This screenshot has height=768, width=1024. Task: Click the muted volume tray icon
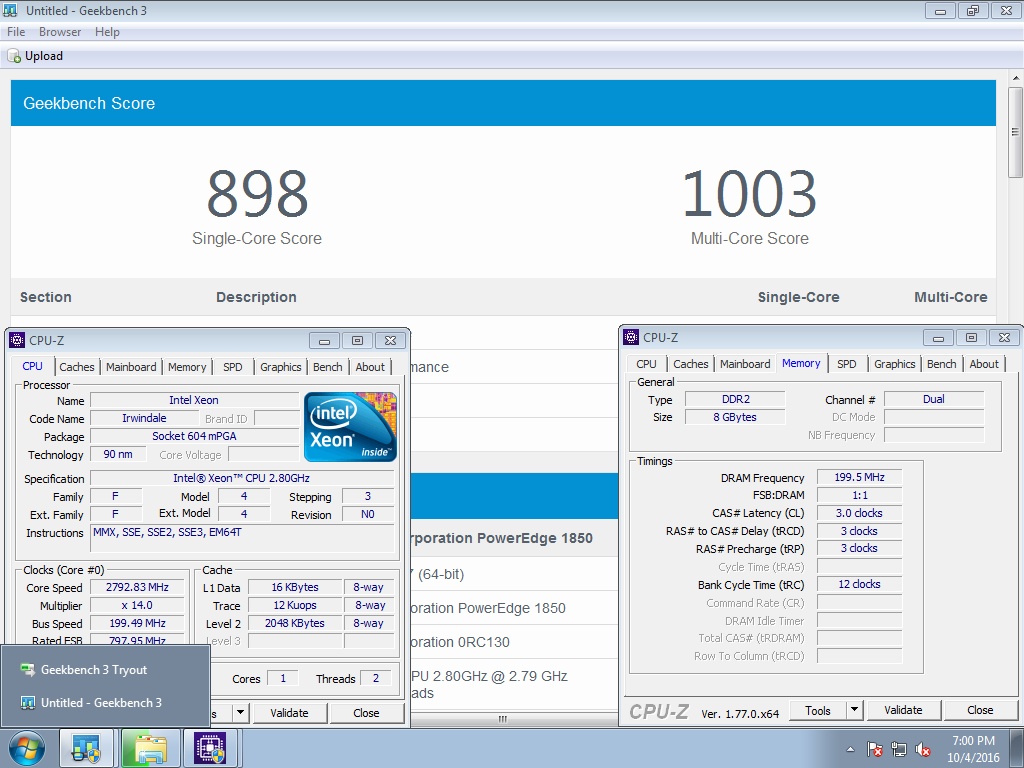click(x=923, y=749)
